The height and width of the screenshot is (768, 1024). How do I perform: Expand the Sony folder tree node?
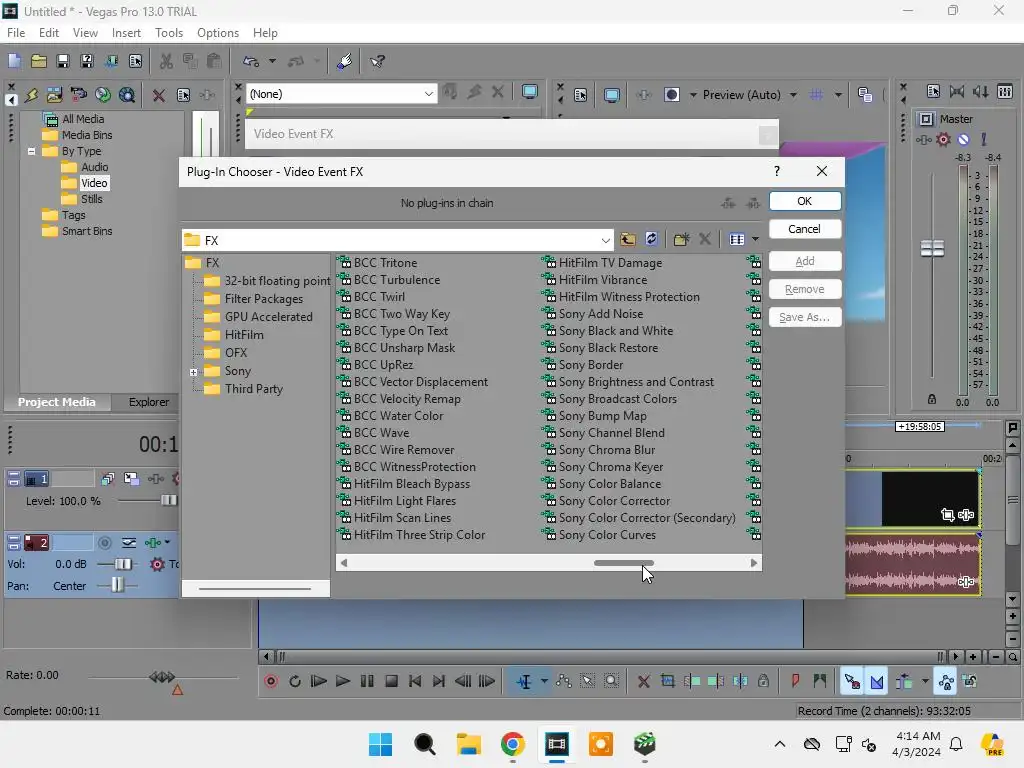tap(193, 372)
